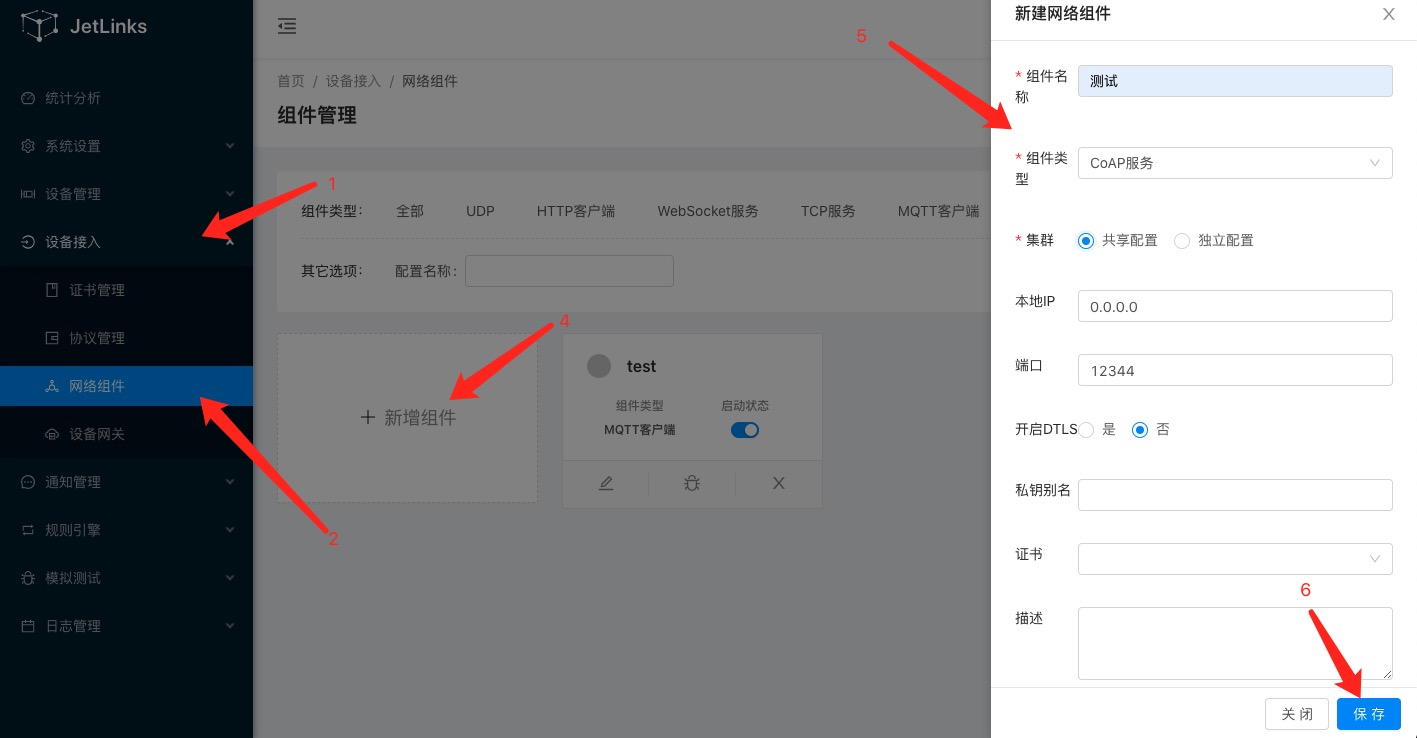Click the 协议管理 icon
This screenshot has height=738, width=1417.
[x=52, y=338]
